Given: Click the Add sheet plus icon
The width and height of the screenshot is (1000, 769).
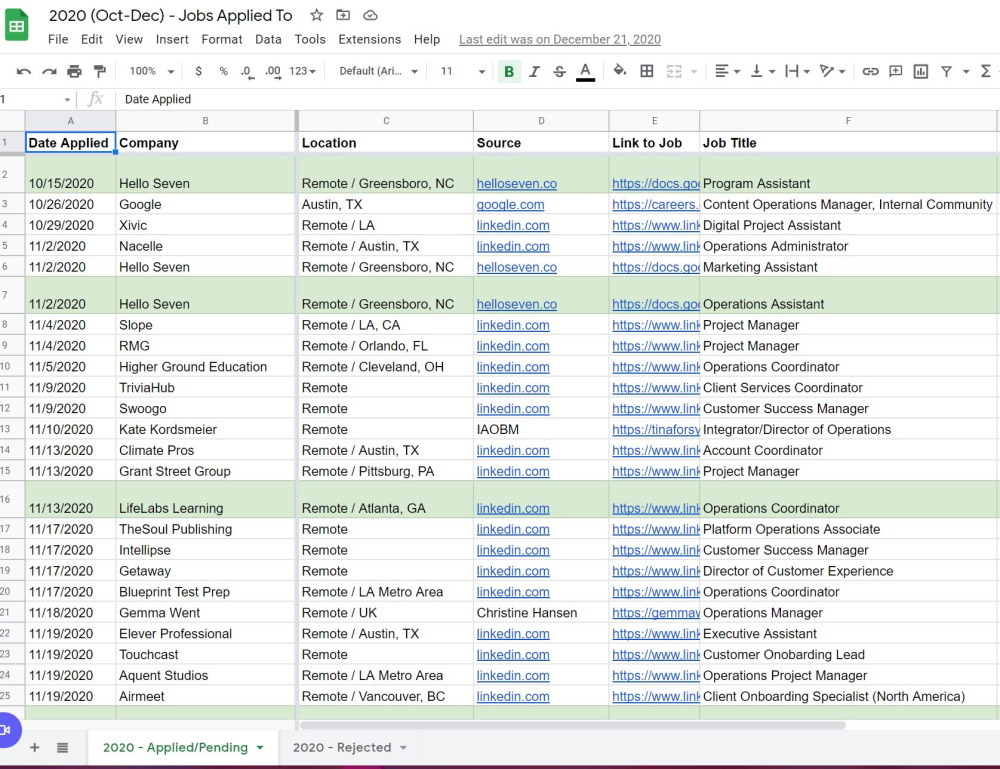Looking at the screenshot, I should click(x=35, y=747).
